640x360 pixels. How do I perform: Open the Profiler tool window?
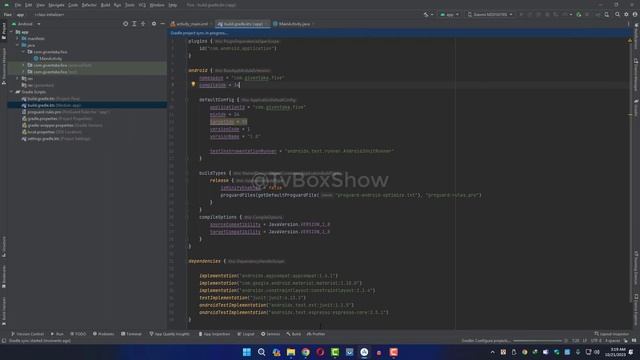point(316,334)
